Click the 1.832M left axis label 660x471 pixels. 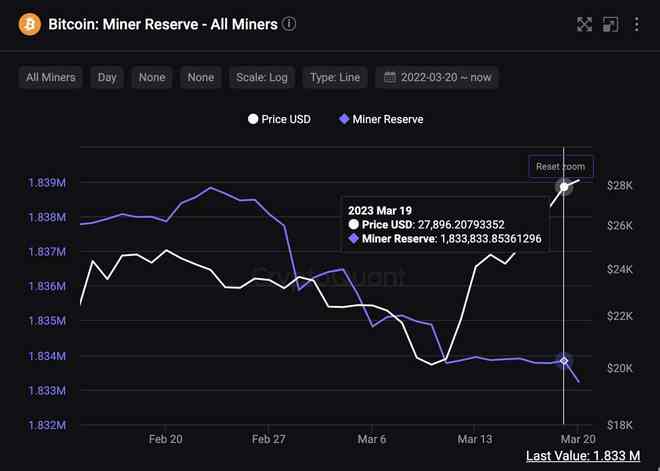coord(47,425)
